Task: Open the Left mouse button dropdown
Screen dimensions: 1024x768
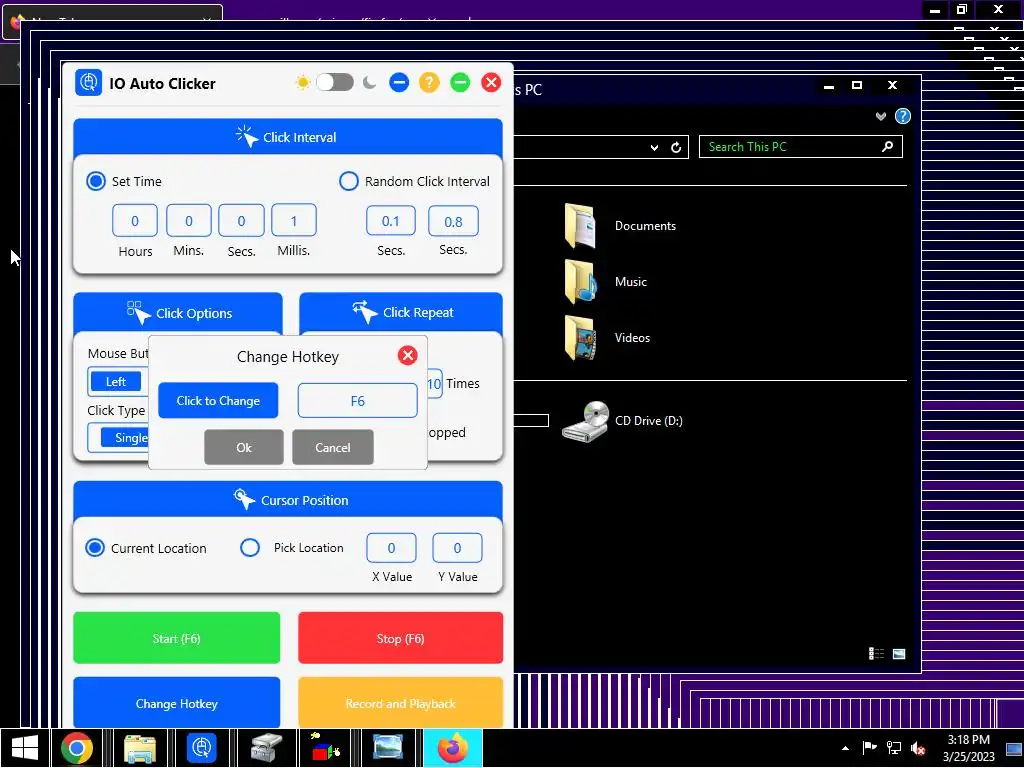Action: [x=118, y=382]
